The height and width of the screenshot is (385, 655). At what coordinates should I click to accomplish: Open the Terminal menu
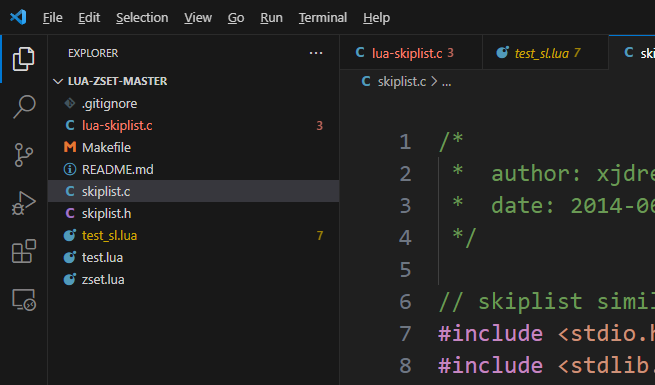point(322,18)
